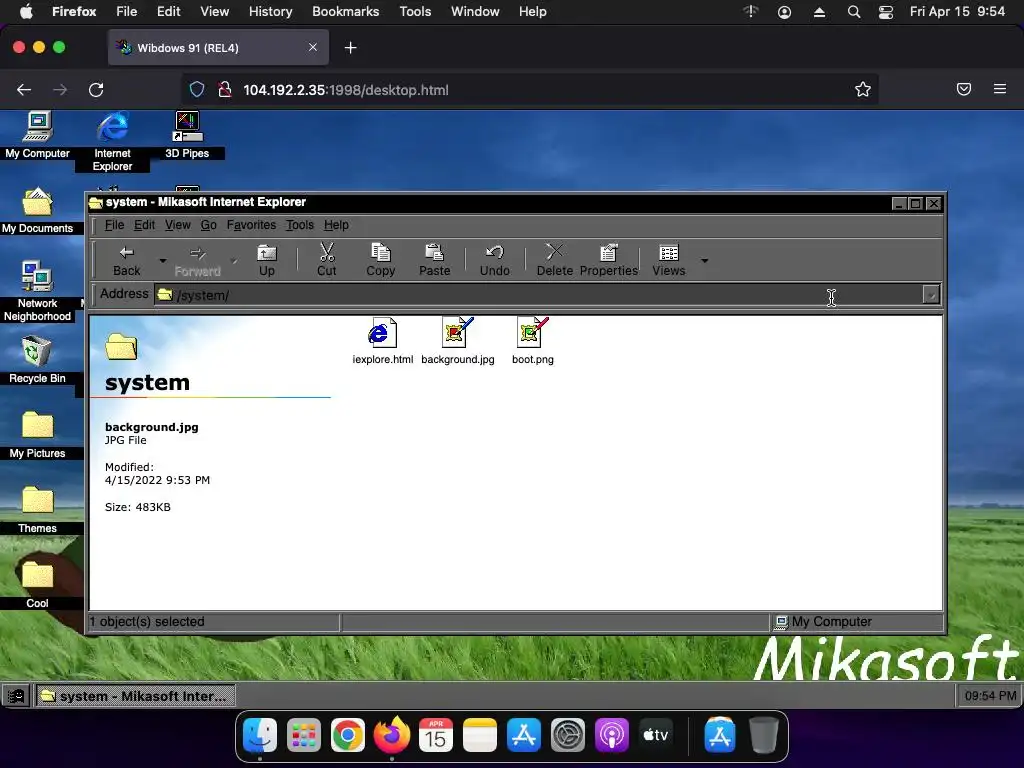Open Chrome from the Dock

(x=347, y=735)
